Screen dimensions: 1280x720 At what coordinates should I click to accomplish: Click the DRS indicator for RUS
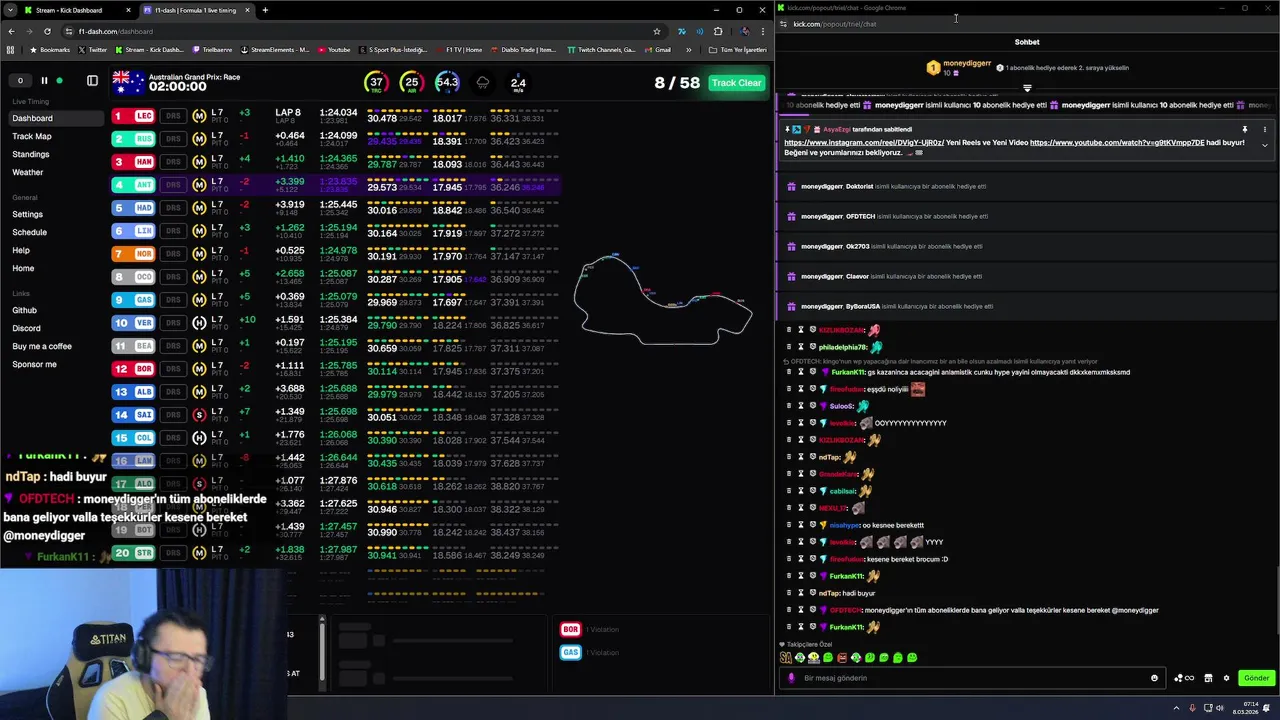pos(173,139)
